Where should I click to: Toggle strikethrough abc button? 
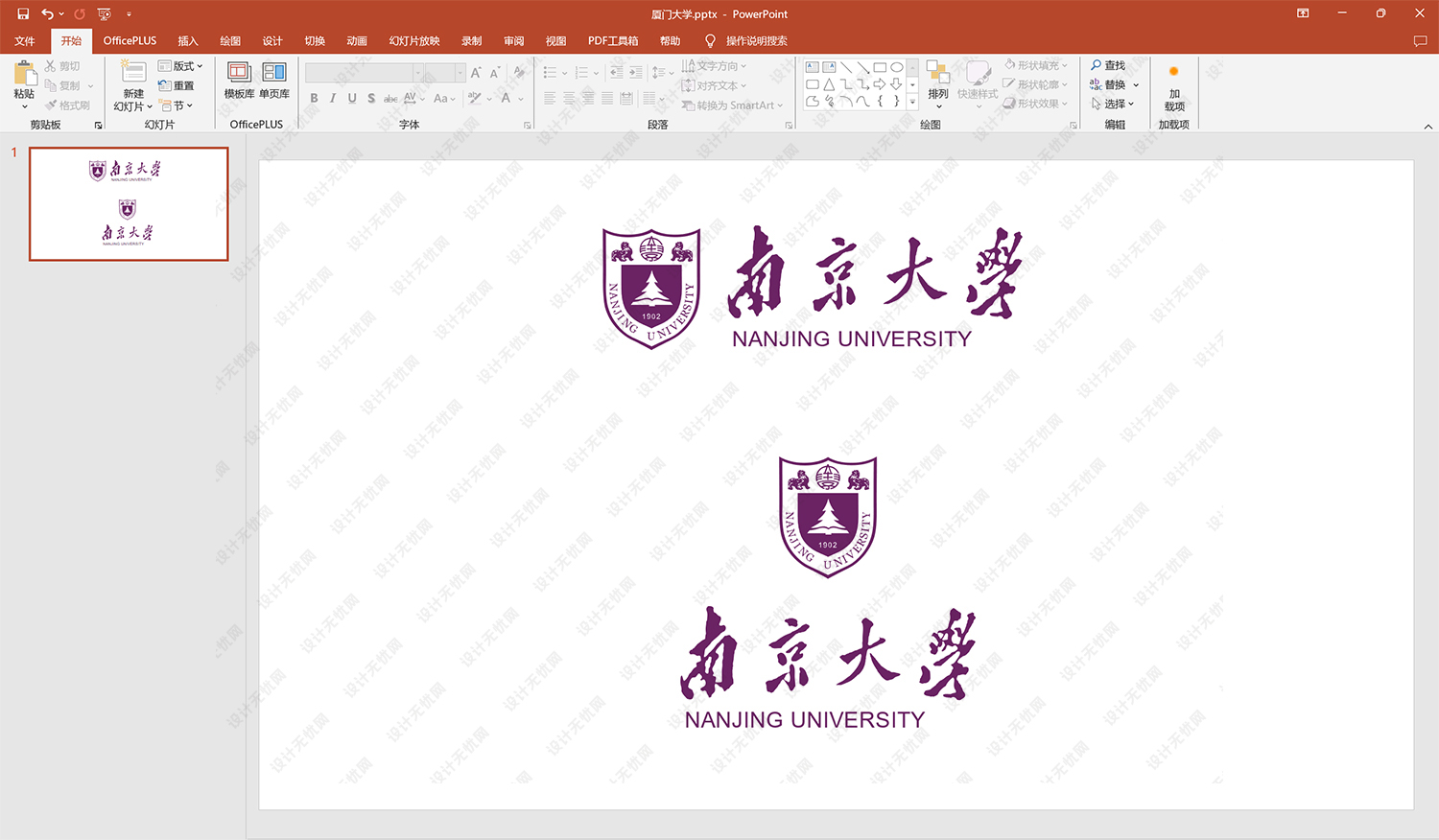coord(390,98)
